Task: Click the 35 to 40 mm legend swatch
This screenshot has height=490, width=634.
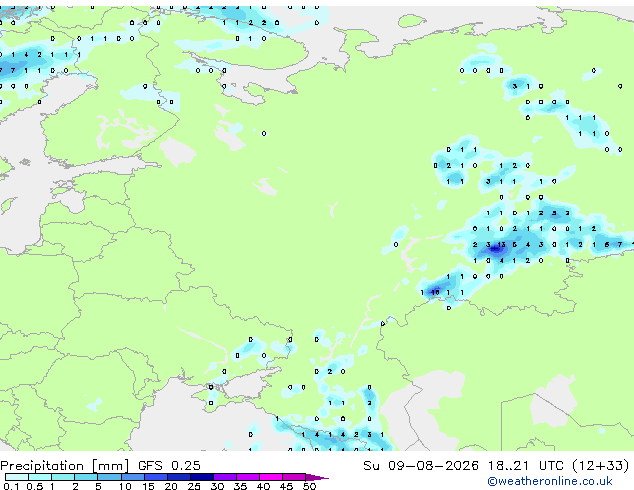Action: click(x=247, y=477)
